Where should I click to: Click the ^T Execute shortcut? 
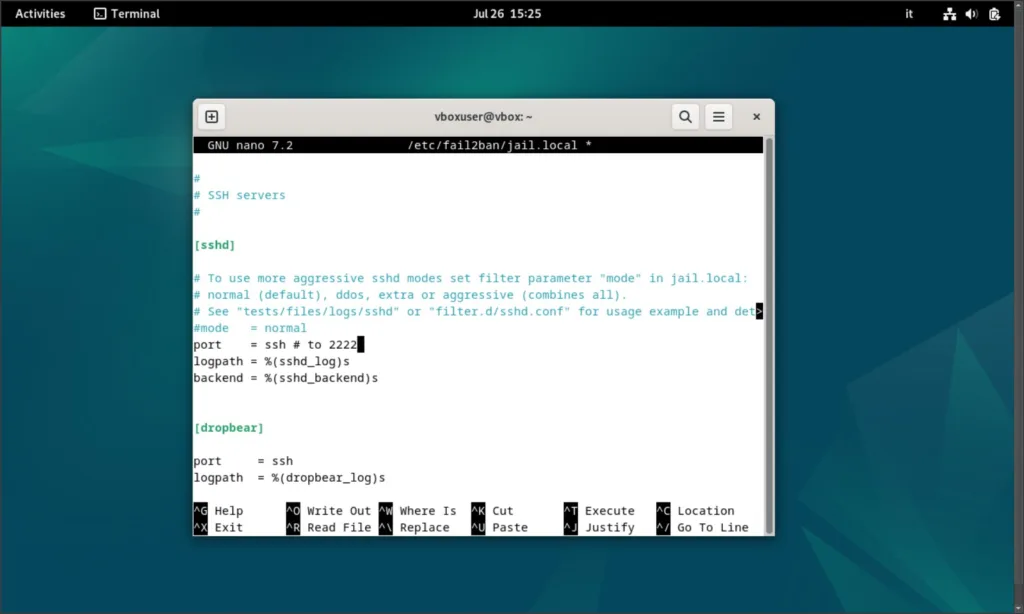pyautogui.click(x=600, y=511)
